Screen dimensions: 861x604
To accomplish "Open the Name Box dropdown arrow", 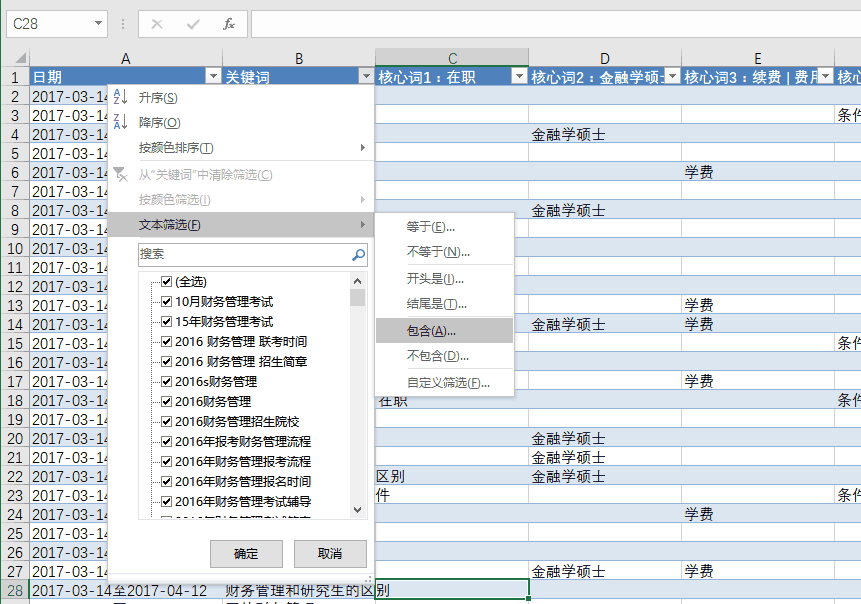I will tap(98, 23).
